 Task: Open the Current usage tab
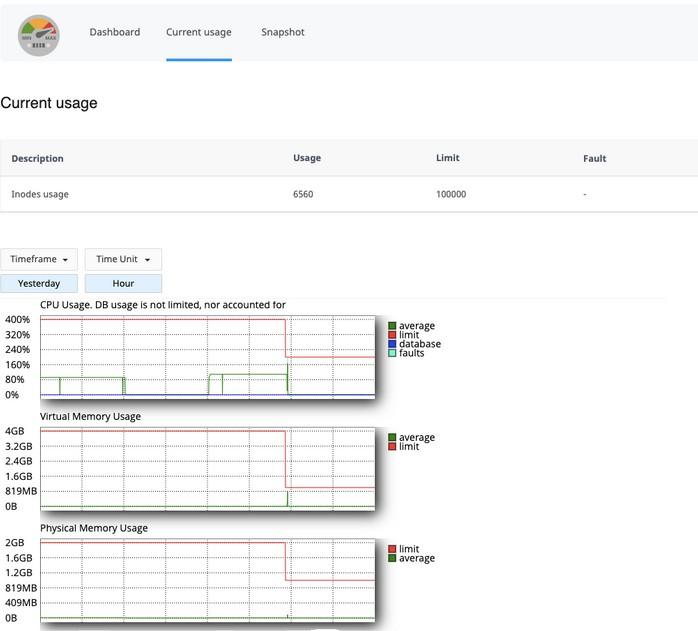198,32
